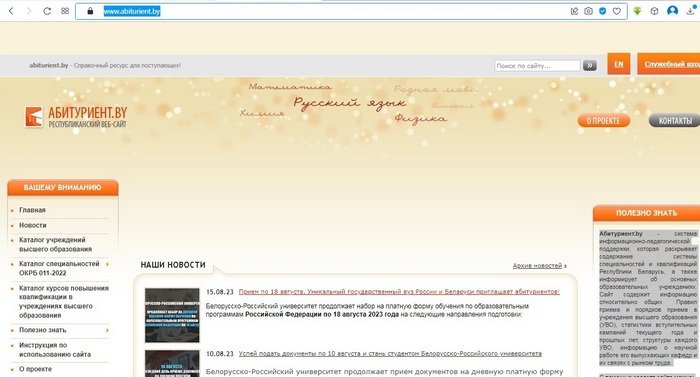Screen dimensions: 700x377
Task: Switch the site language to EN
Action: [x=619, y=64]
